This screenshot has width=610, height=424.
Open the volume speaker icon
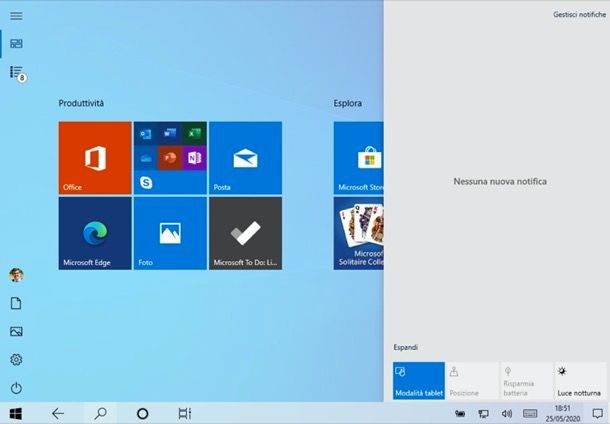pos(506,413)
